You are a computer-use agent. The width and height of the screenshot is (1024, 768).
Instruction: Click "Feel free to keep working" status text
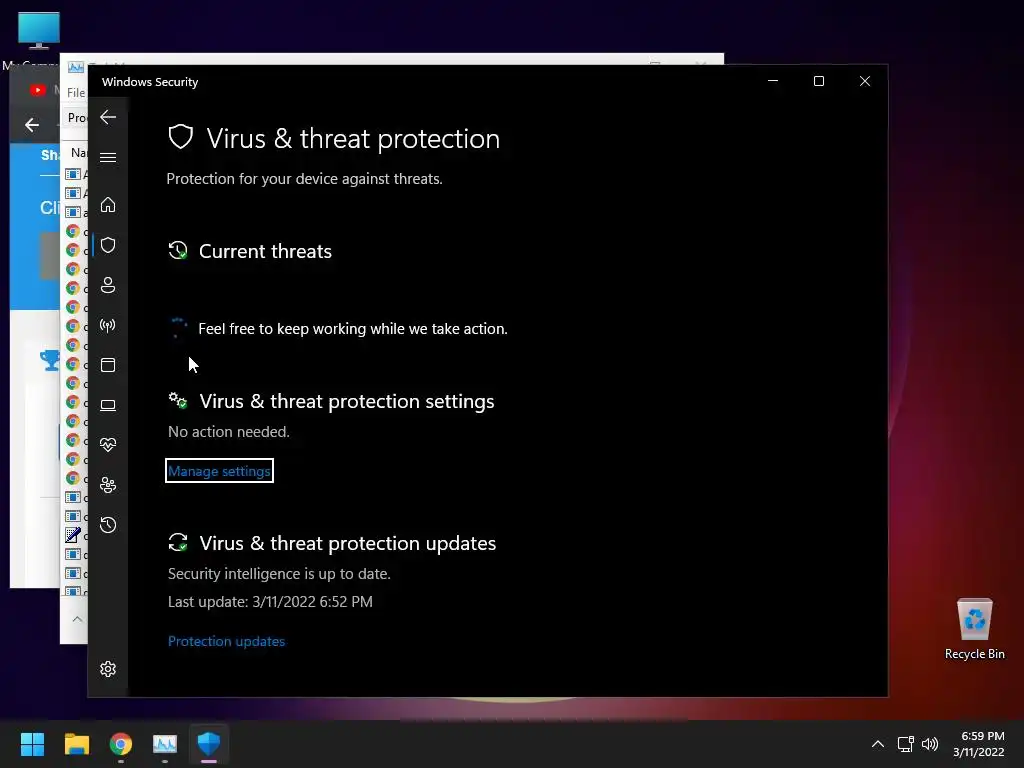[x=353, y=328]
